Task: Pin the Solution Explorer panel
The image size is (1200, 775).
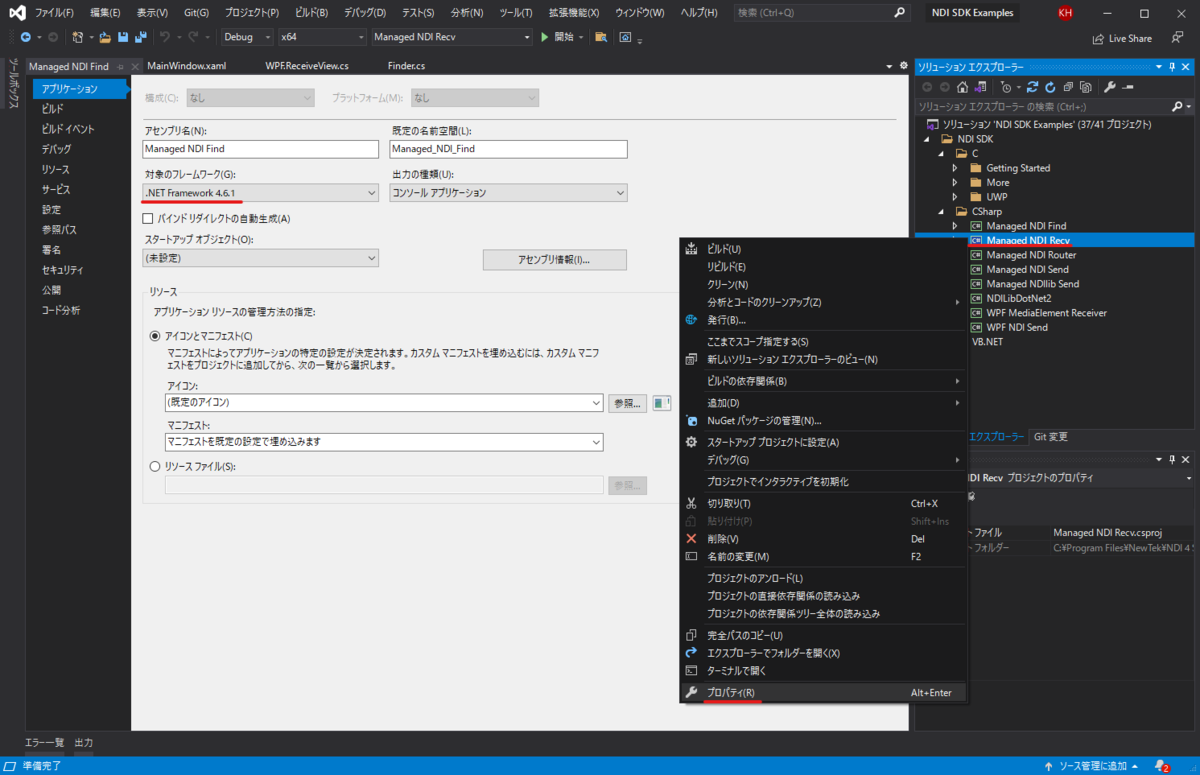Action: [1172, 67]
